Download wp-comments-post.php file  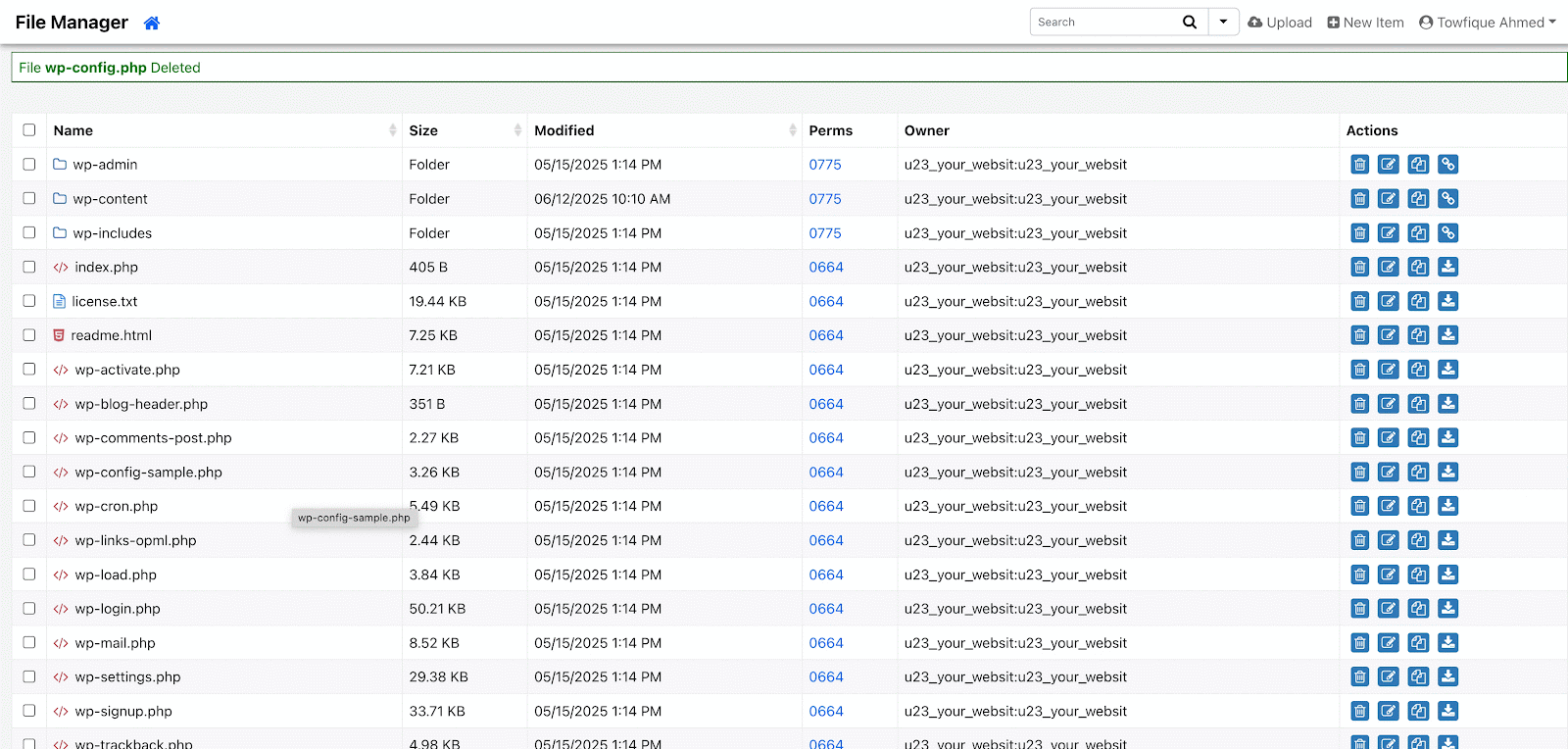coord(1448,438)
